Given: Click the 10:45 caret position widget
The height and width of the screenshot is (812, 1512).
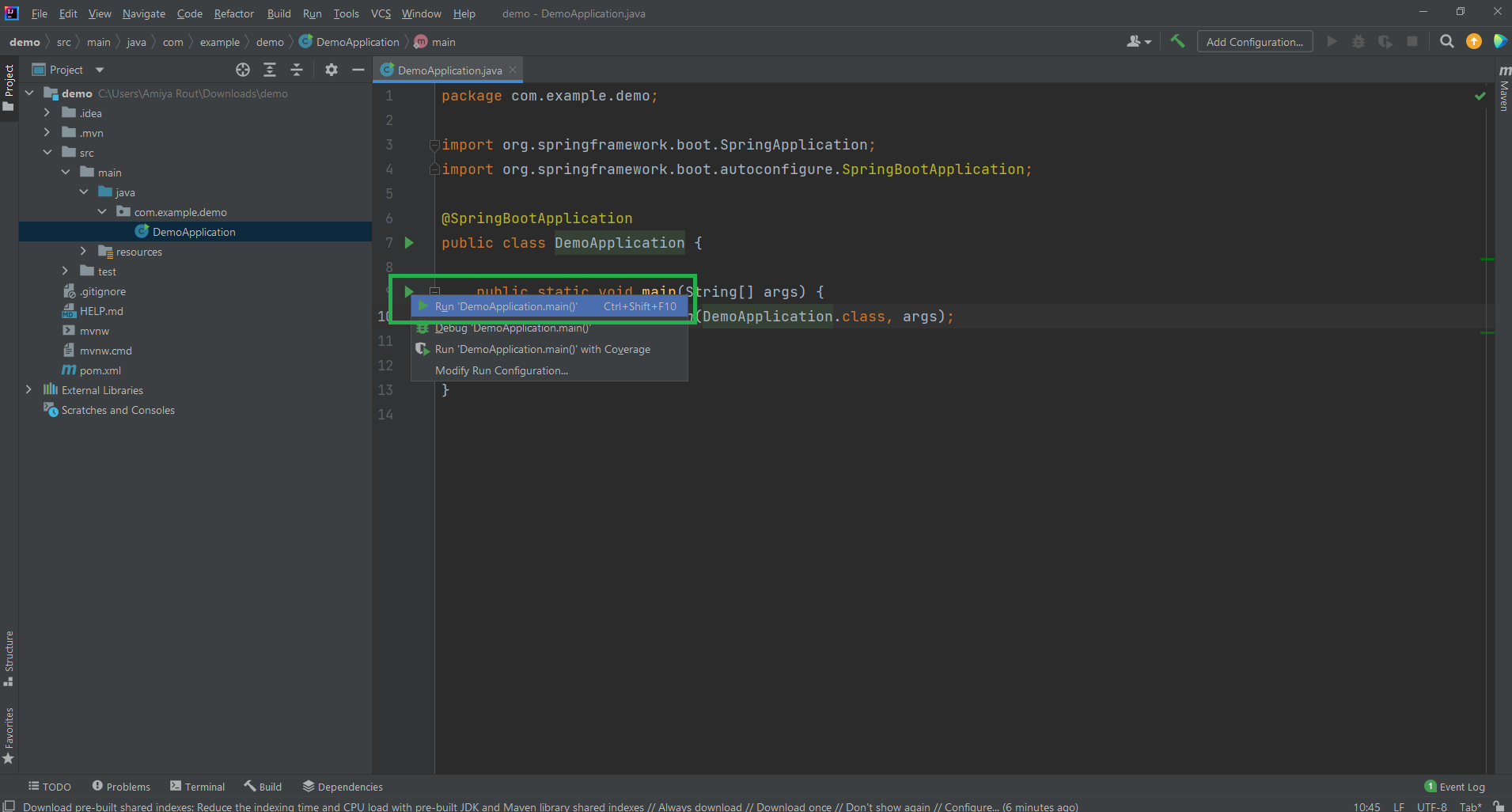Looking at the screenshot, I should [1366, 806].
